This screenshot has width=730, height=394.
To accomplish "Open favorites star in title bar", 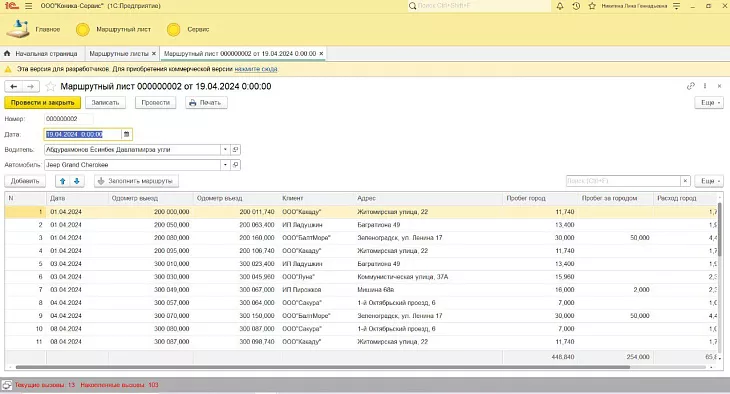I will [592, 6].
